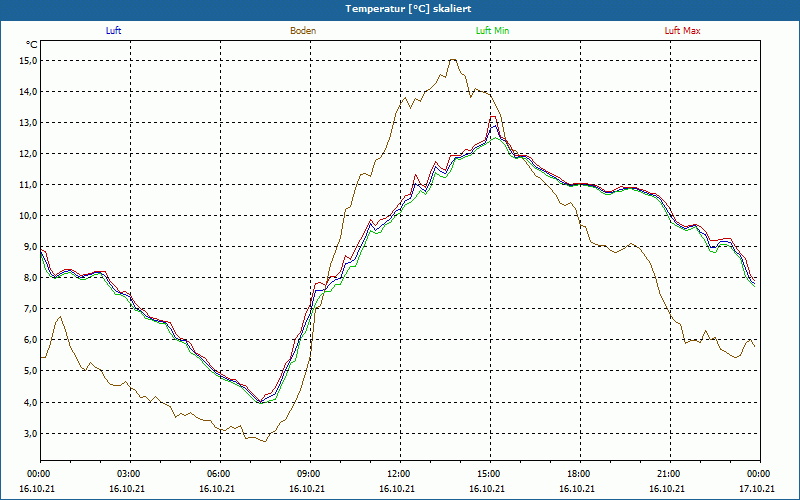Click the blue "Luft" legend label

(x=113, y=31)
